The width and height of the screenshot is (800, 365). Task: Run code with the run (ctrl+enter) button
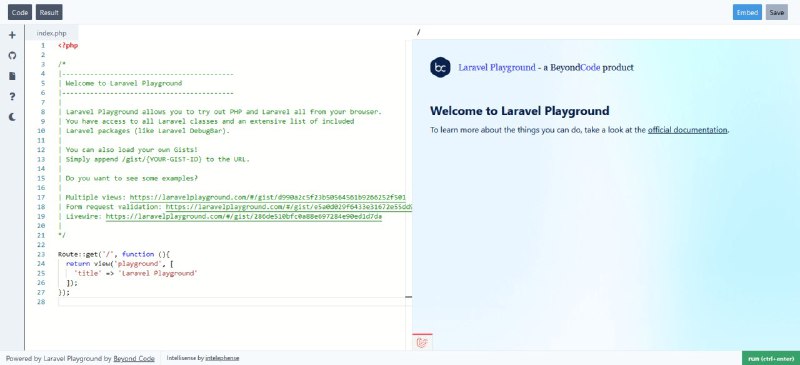tap(771, 358)
